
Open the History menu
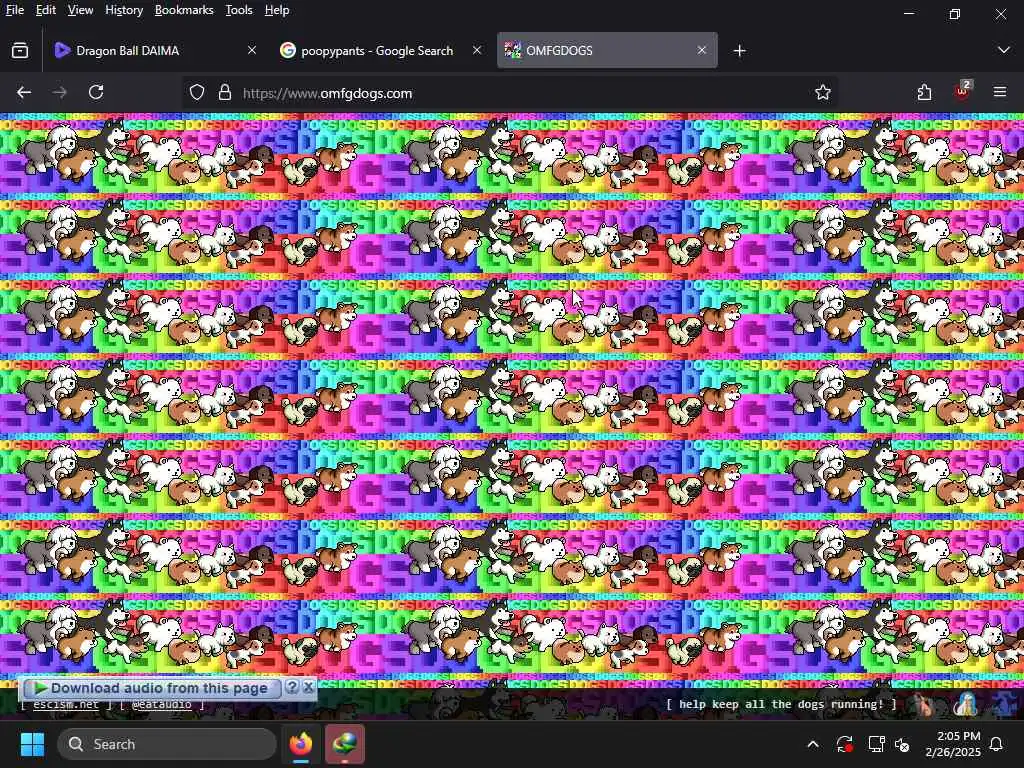(x=123, y=10)
